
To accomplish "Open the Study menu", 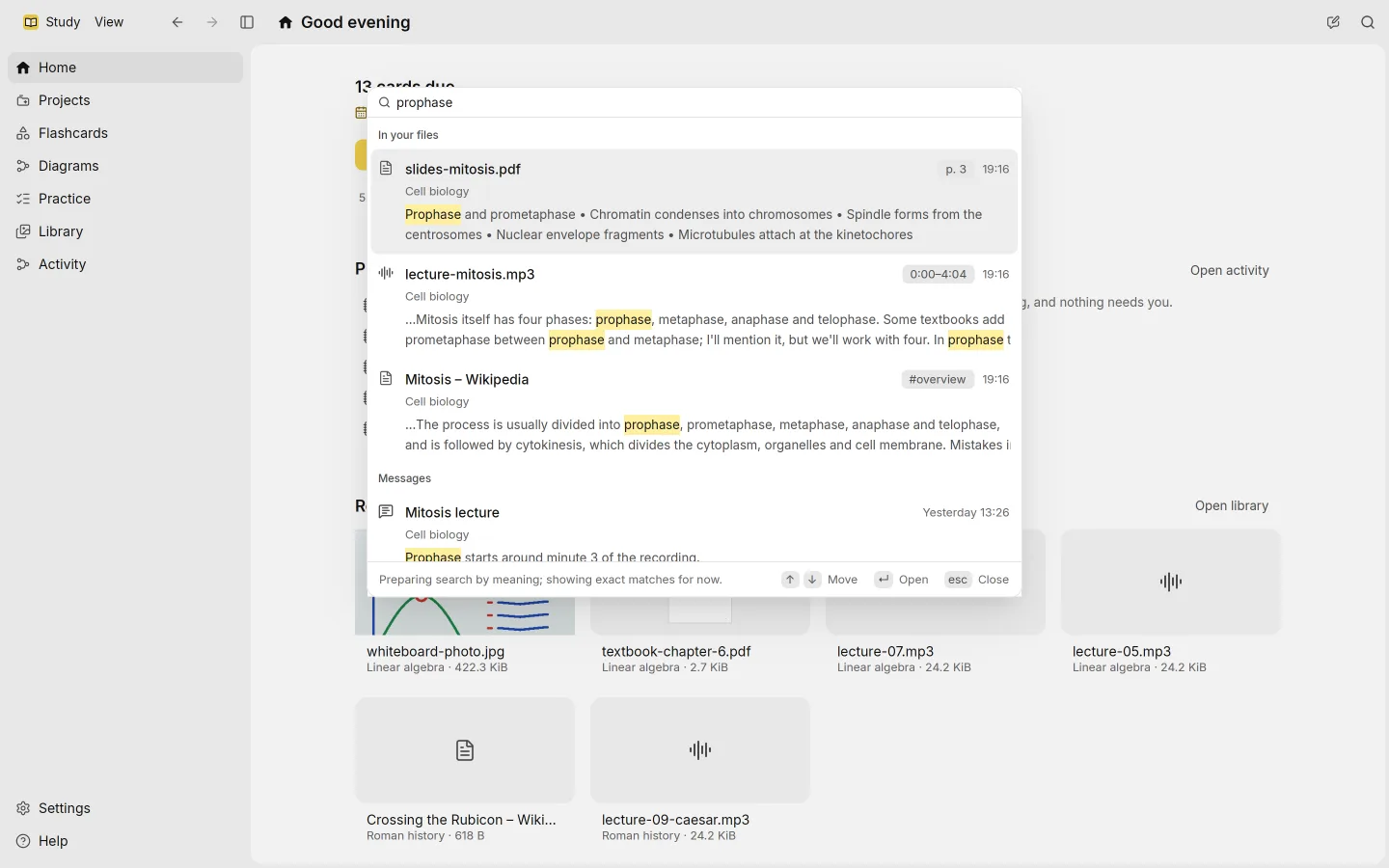I will point(63,22).
